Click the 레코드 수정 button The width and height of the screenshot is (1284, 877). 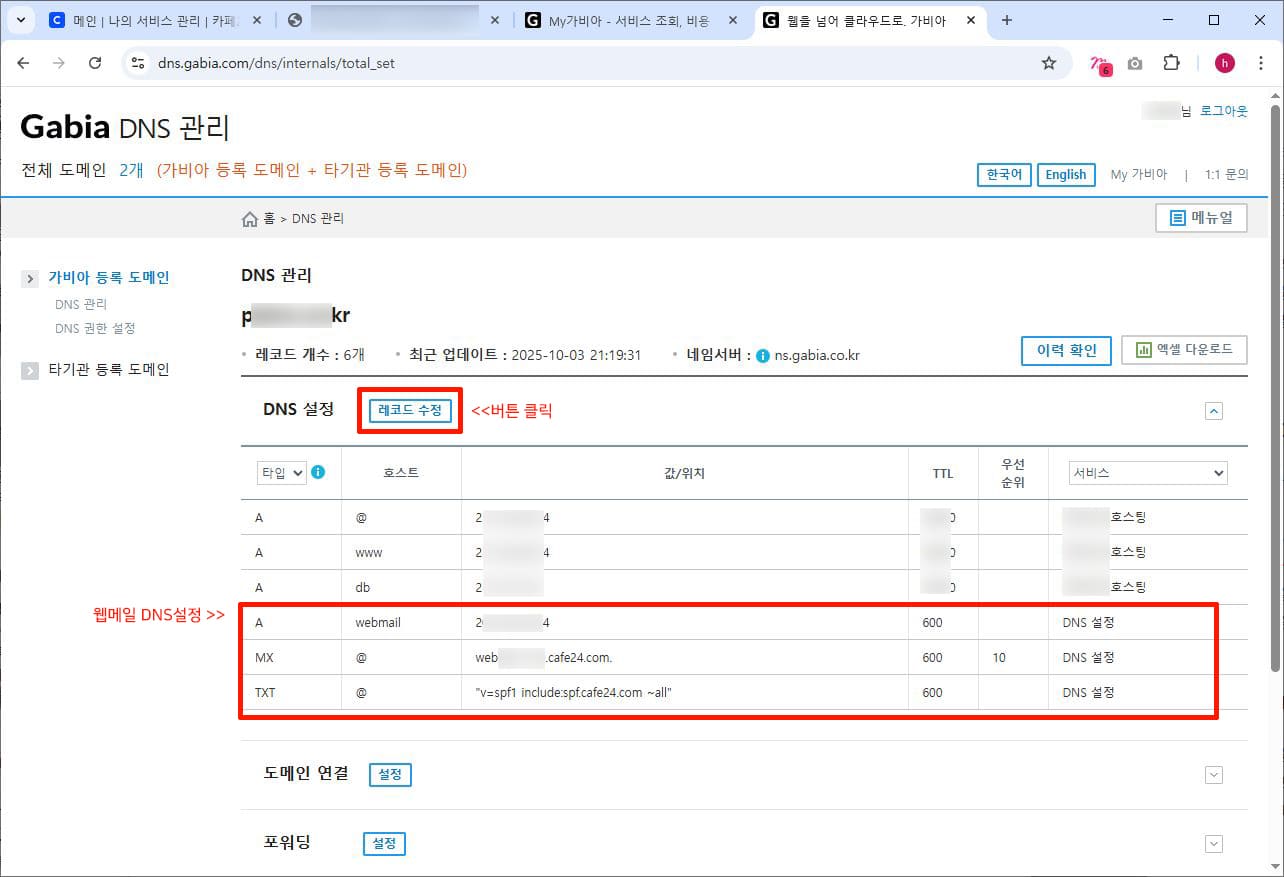pyautogui.click(x=410, y=410)
